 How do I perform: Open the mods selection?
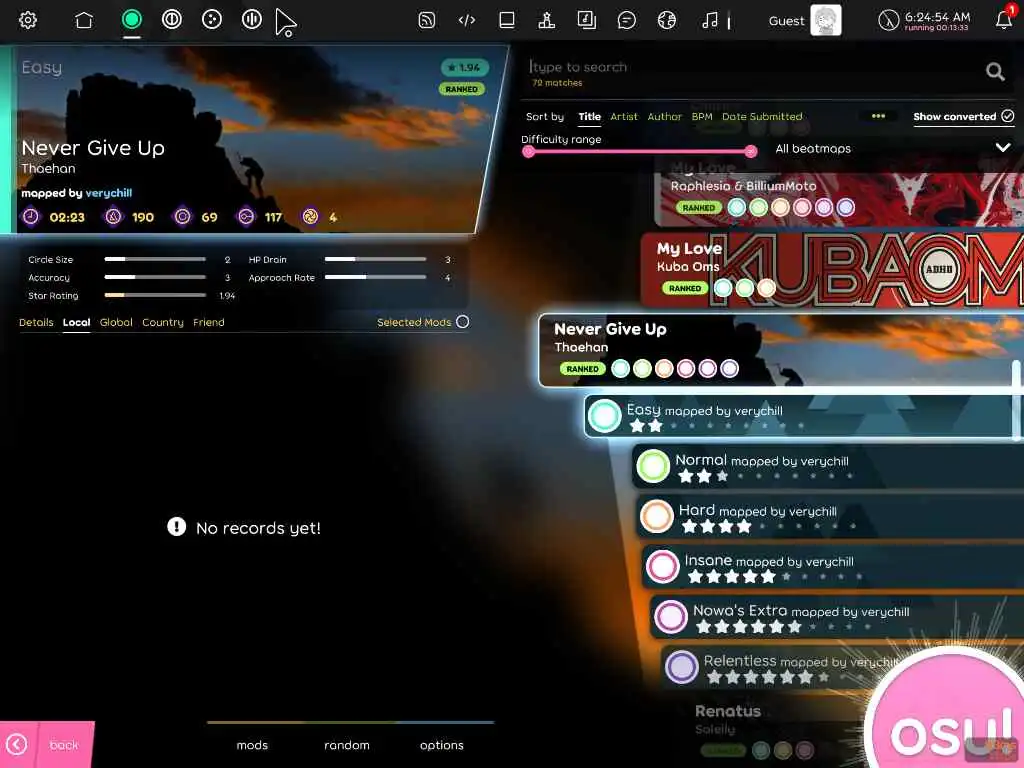pyautogui.click(x=252, y=745)
